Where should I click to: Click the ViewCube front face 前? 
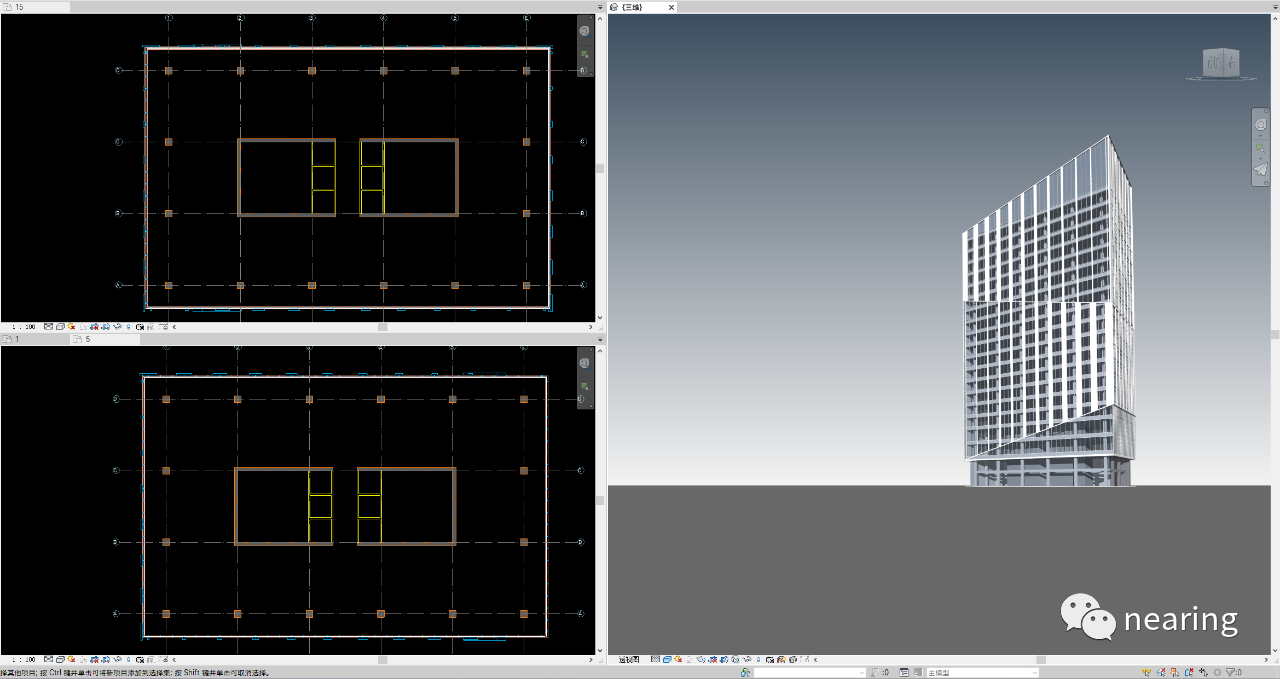[x=1213, y=63]
